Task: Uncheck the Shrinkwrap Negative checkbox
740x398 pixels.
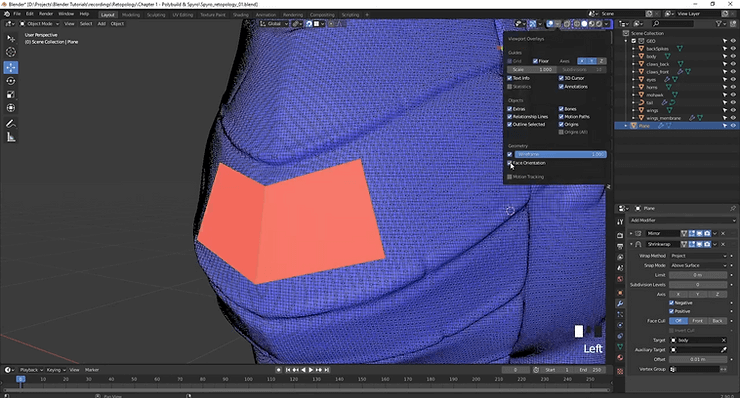Action: (672, 303)
